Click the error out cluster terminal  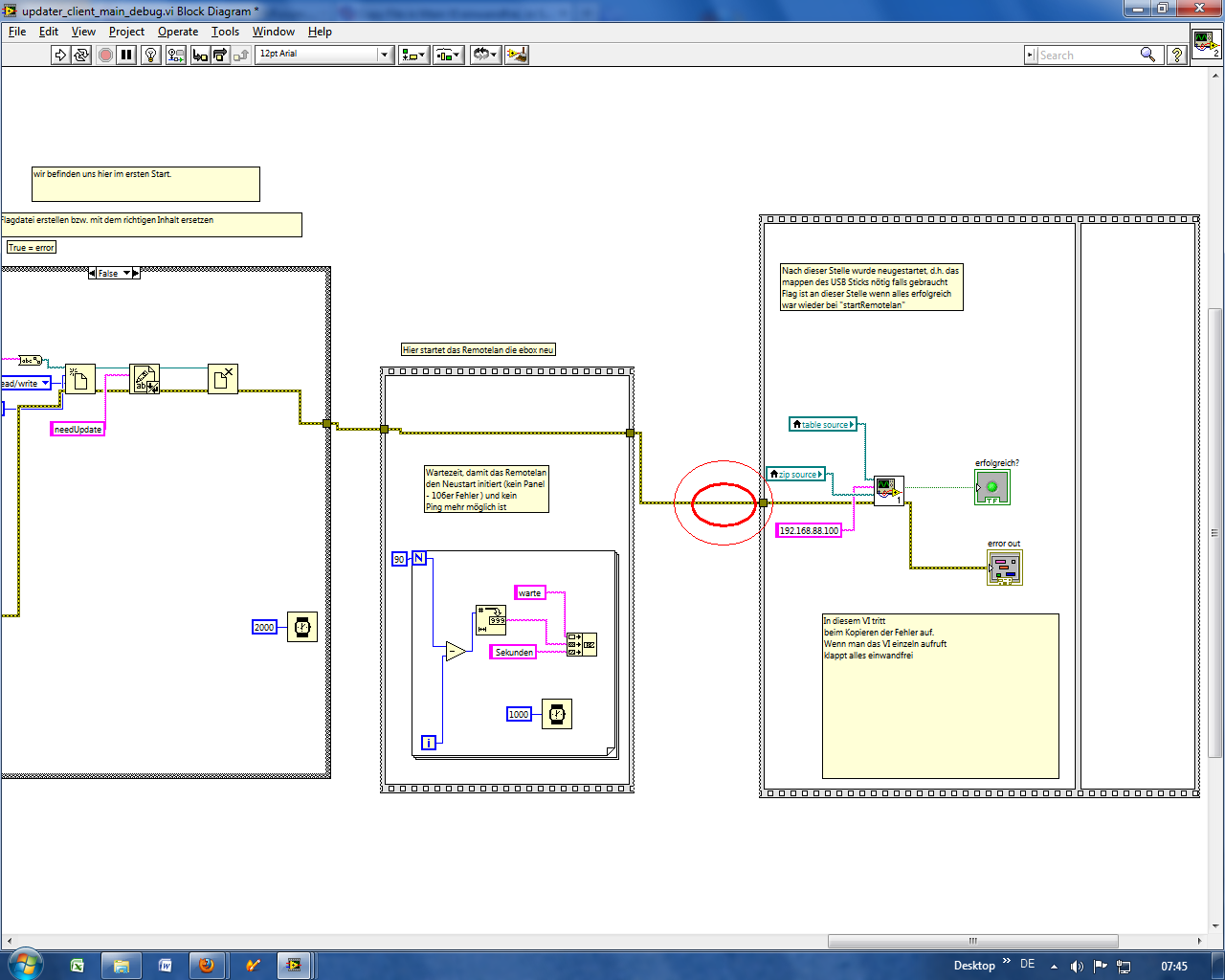pos(1005,568)
